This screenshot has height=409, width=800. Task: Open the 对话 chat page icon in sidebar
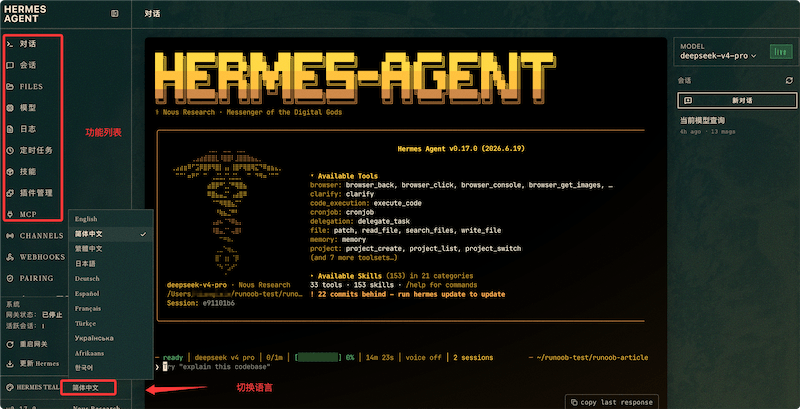coord(10,44)
